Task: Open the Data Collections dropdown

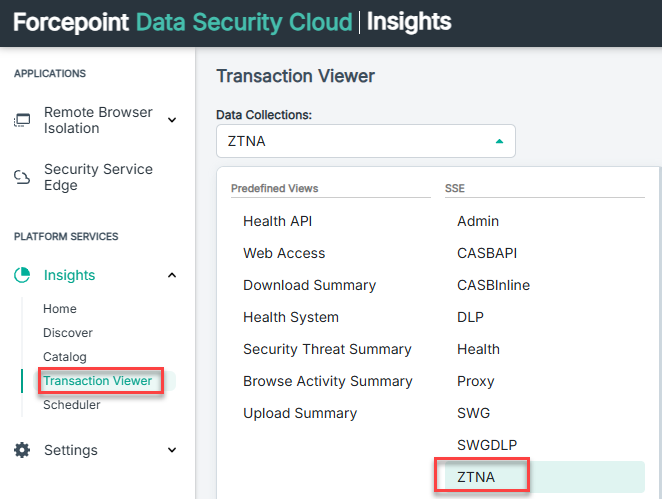Action: pos(365,141)
